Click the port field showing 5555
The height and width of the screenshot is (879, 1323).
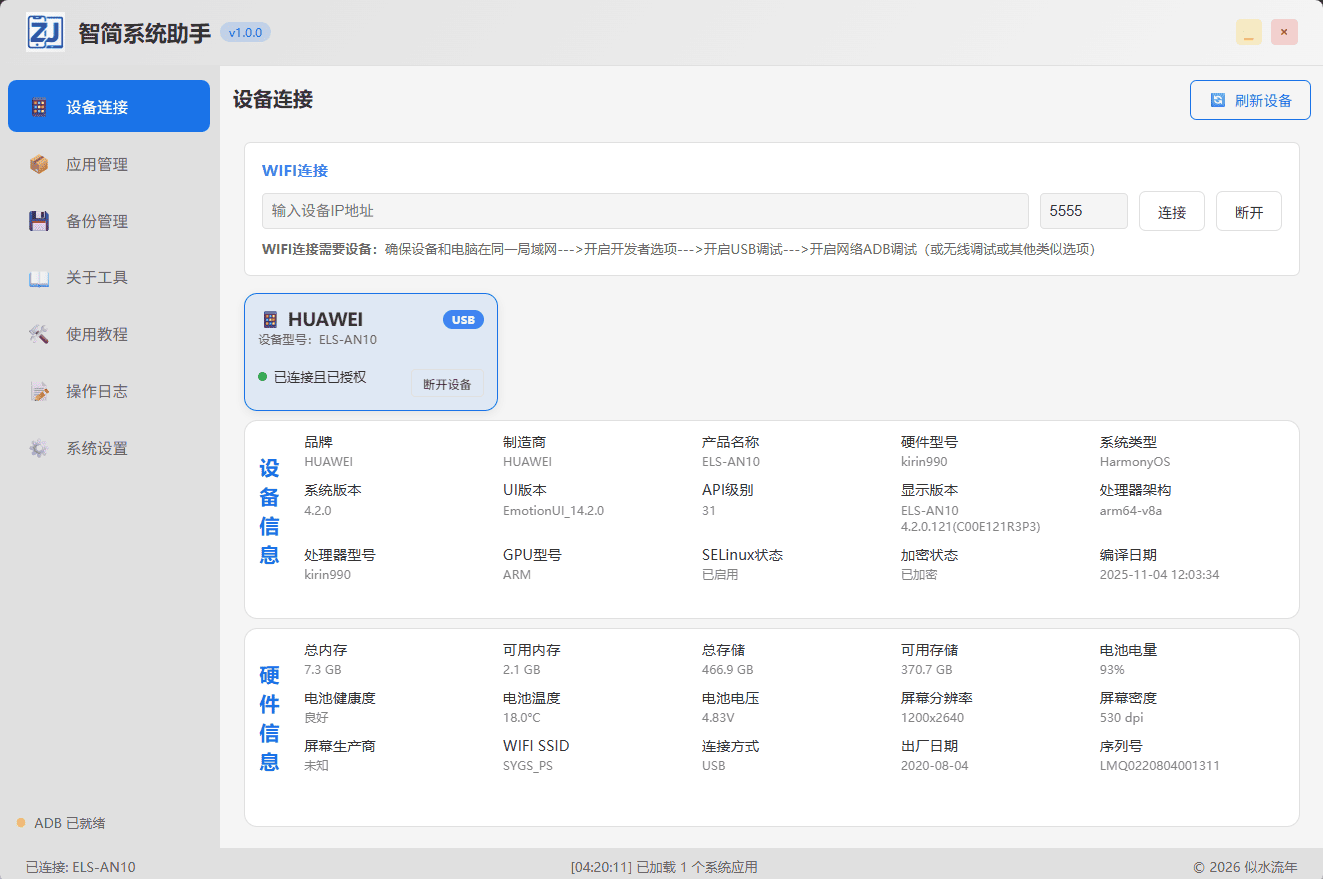coord(1084,211)
